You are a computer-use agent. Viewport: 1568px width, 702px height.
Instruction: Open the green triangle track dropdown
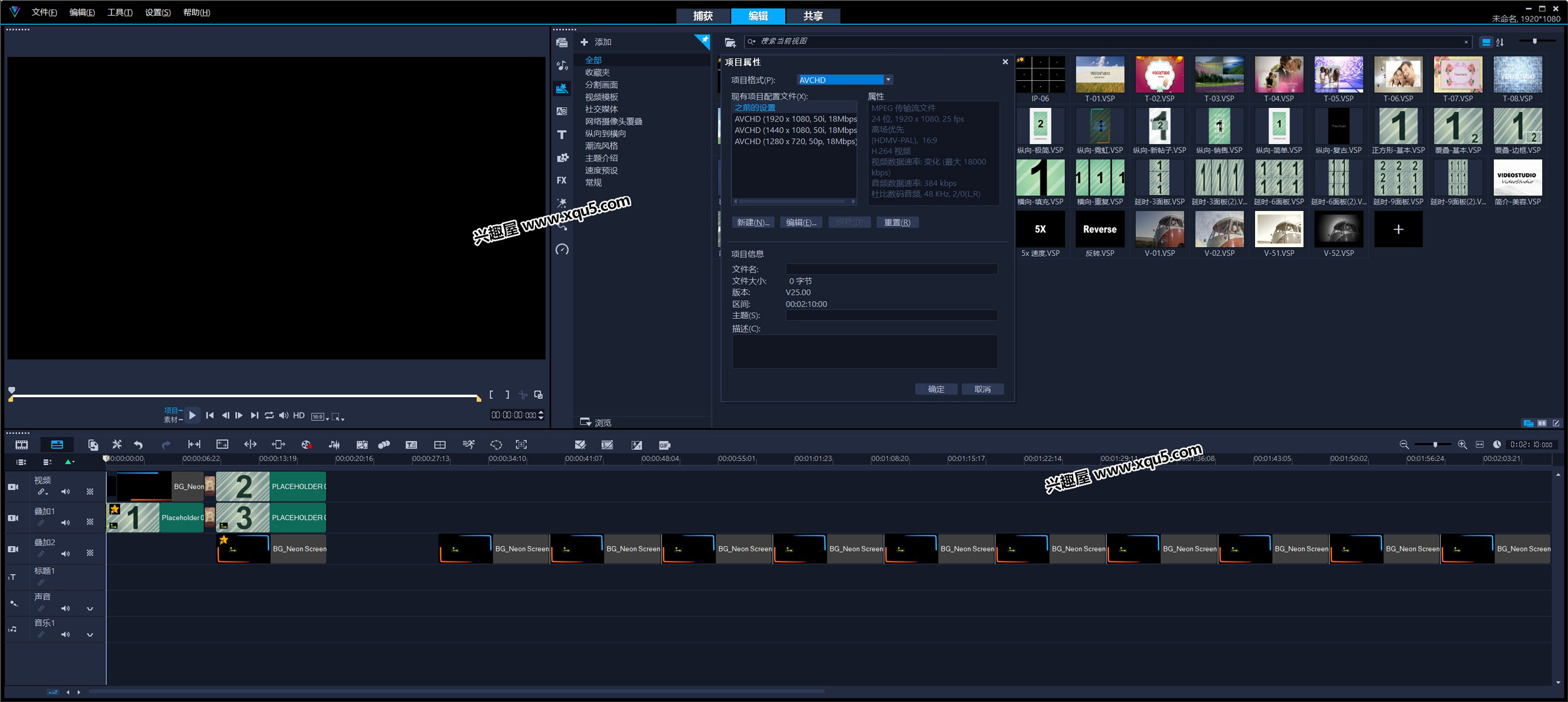click(x=69, y=462)
